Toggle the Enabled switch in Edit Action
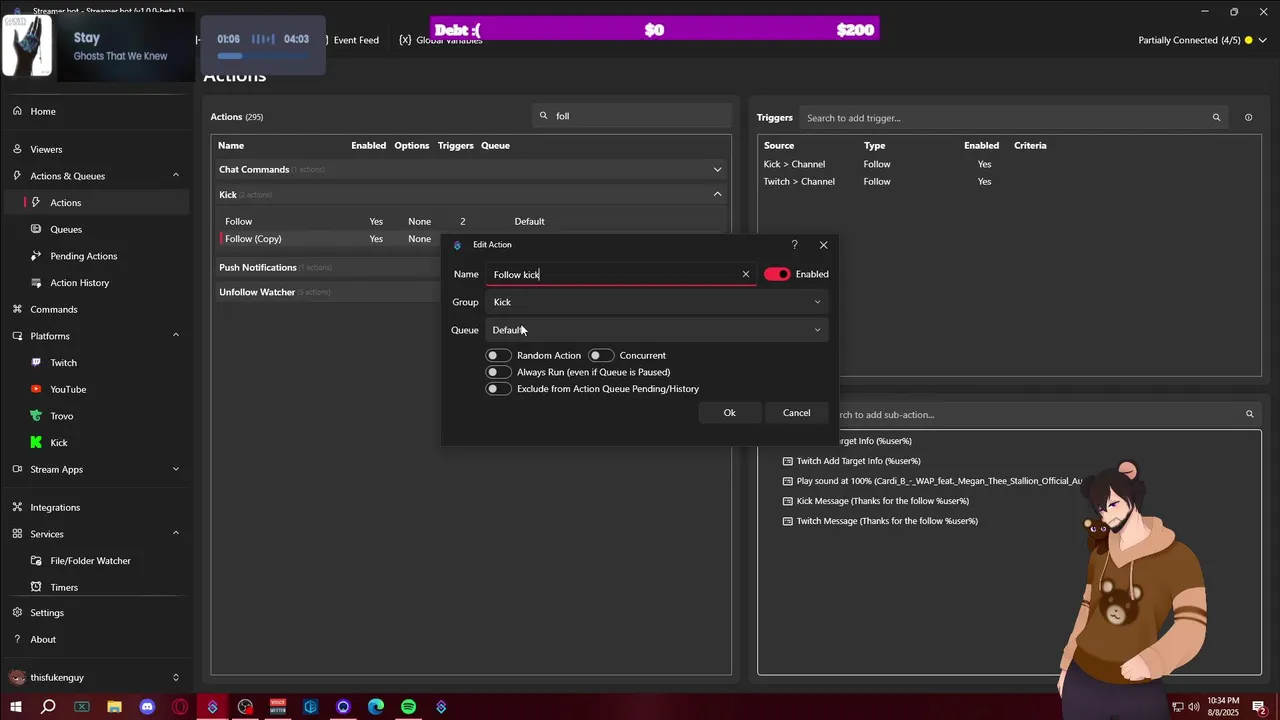 tap(777, 274)
